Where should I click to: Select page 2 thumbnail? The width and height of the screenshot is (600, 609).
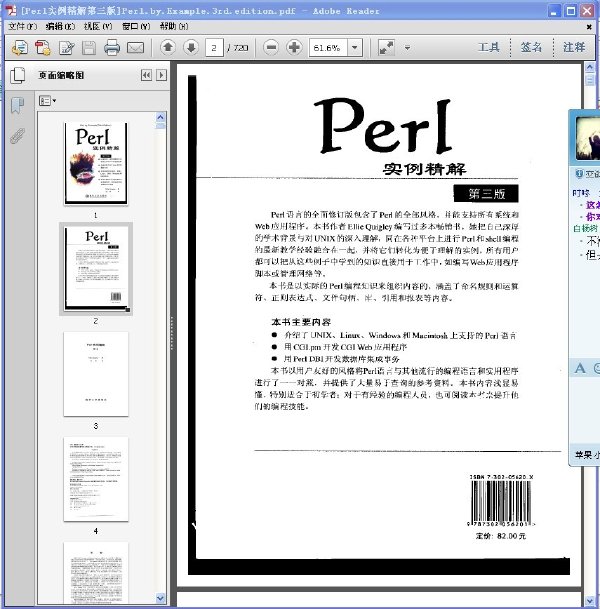(x=96, y=269)
